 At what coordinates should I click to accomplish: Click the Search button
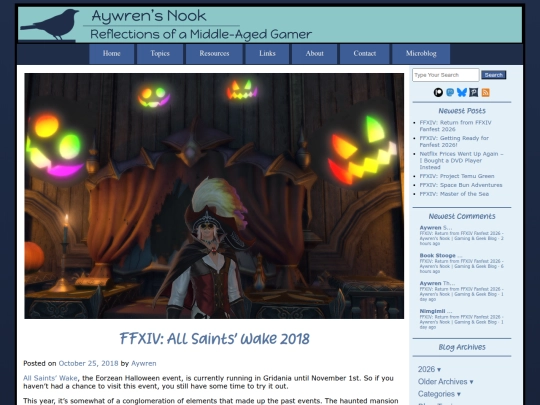click(494, 75)
